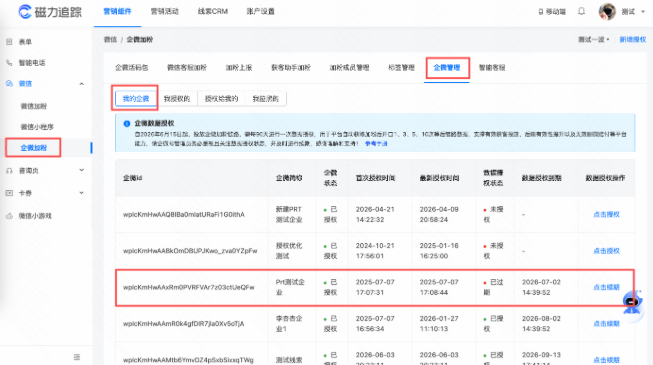Image resolution: width=653 pixels, height=365 pixels.
Task: Click the 李杏杏企业1 company name cell
Action: [289, 323]
